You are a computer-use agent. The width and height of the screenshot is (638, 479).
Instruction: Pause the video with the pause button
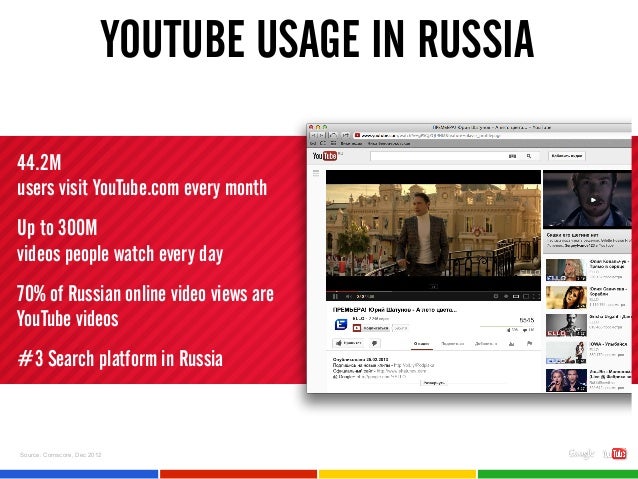click(336, 296)
